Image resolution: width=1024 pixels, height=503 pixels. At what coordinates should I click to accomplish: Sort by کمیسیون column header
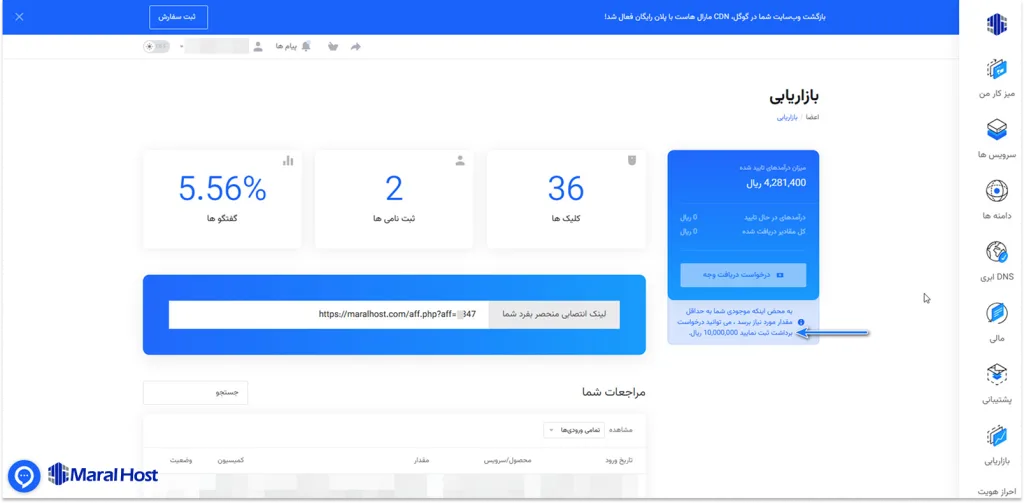(231, 461)
